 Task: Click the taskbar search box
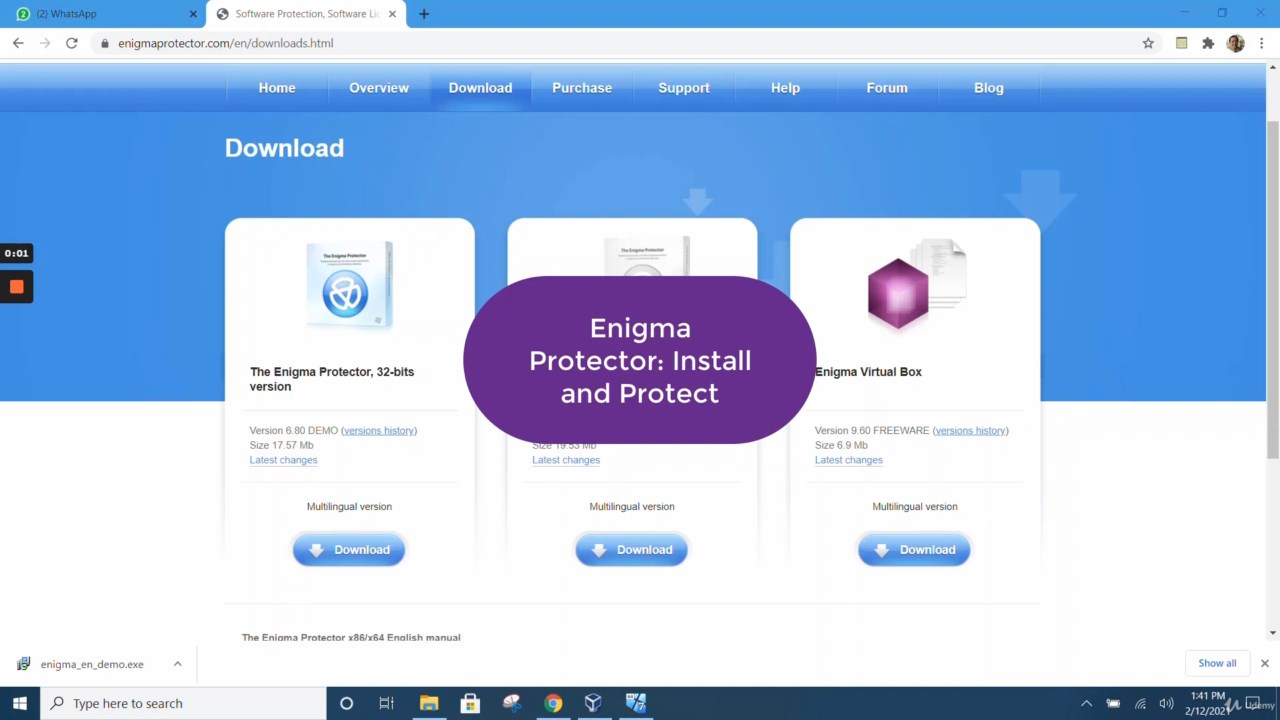click(183, 703)
